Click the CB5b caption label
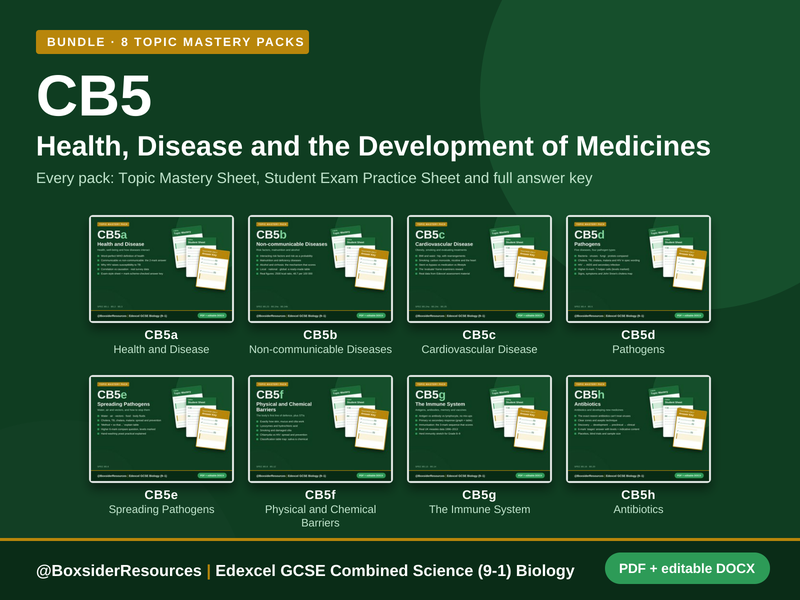The height and width of the screenshot is (600, 800). [320, 335]
